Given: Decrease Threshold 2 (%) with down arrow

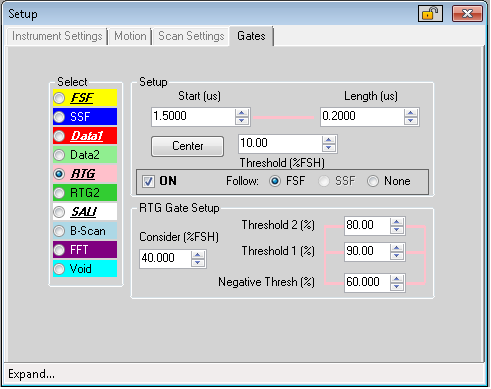Looking at the screenshot, I should [397, 230].
